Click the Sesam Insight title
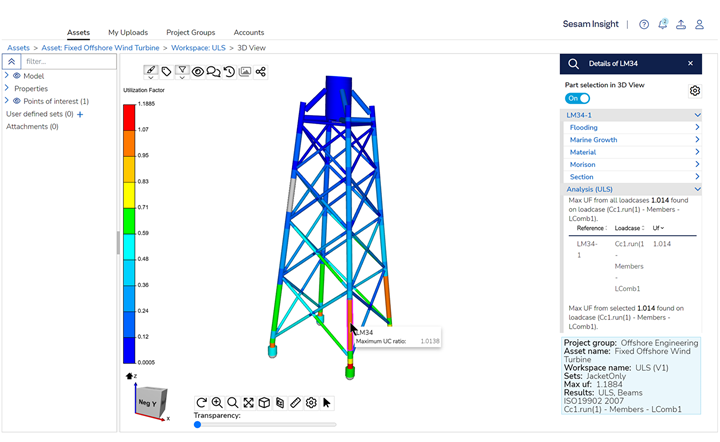The image size is (720, 442). pyautogui.click(x=591, y=24)
